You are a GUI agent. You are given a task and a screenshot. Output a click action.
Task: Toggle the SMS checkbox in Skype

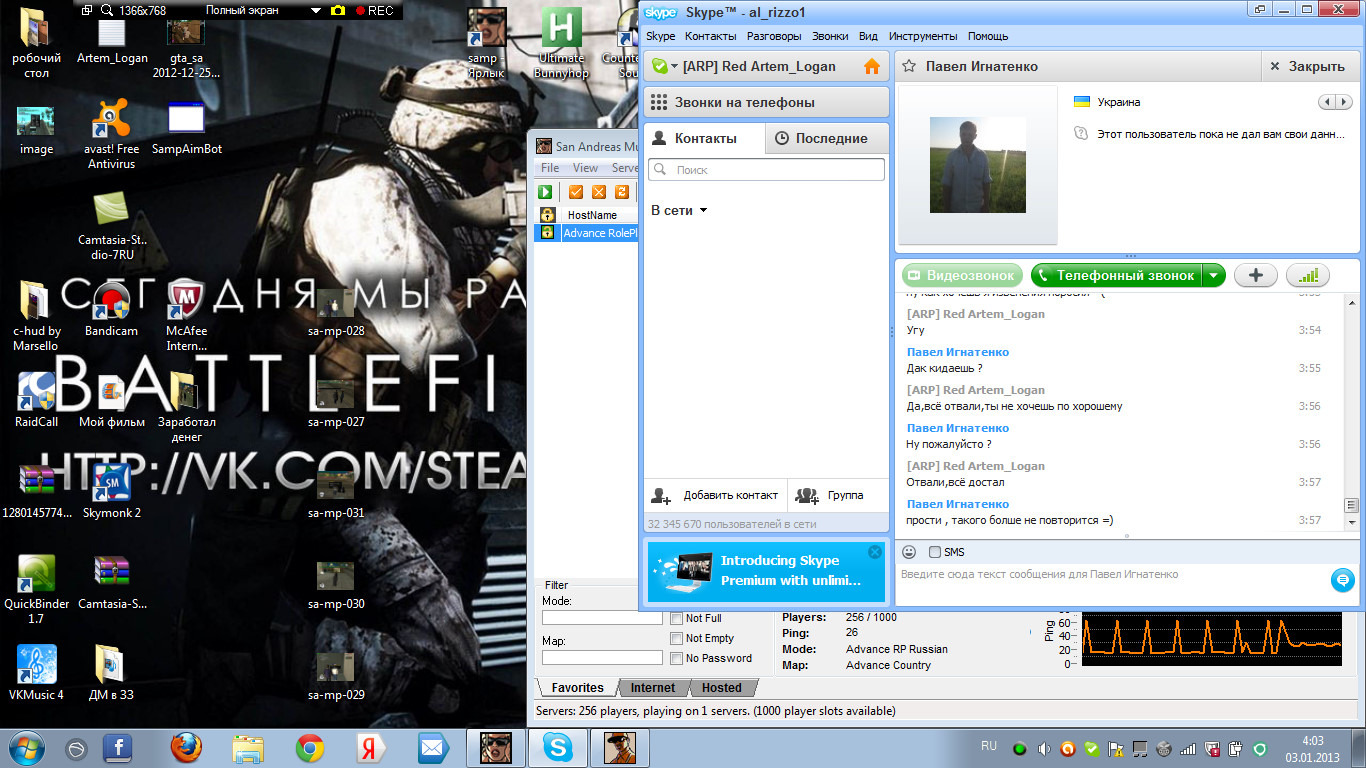[935, 552]
